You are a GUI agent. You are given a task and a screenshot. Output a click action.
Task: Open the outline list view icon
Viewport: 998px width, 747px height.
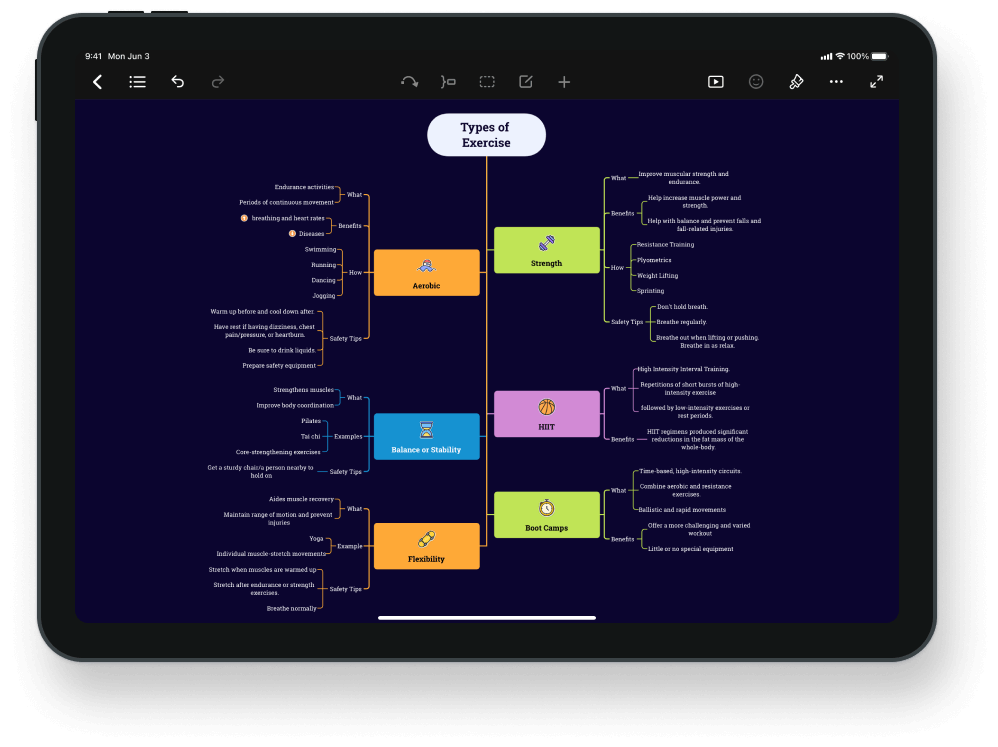[138, 82]
